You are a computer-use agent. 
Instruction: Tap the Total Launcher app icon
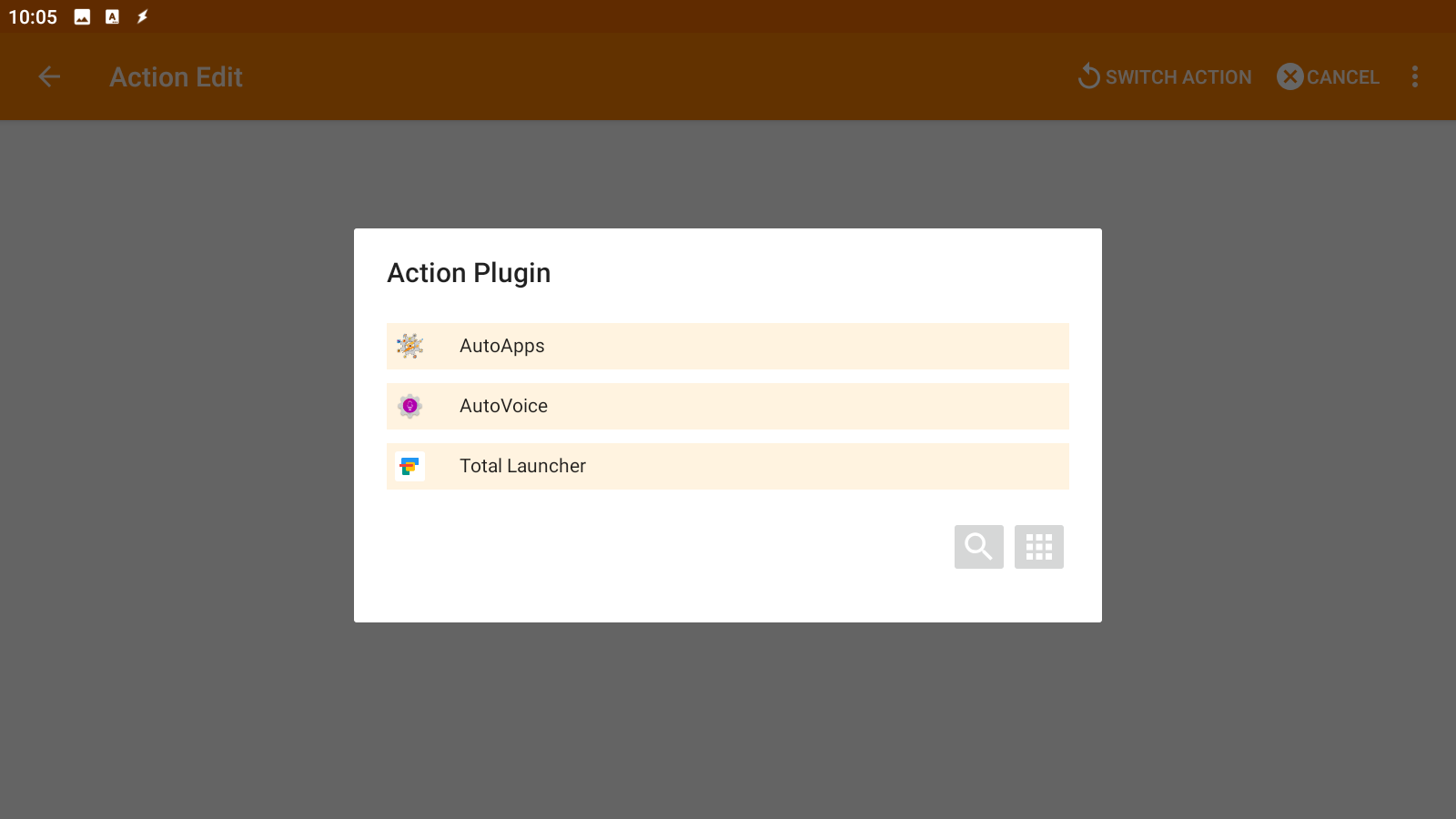click(410, 466)
